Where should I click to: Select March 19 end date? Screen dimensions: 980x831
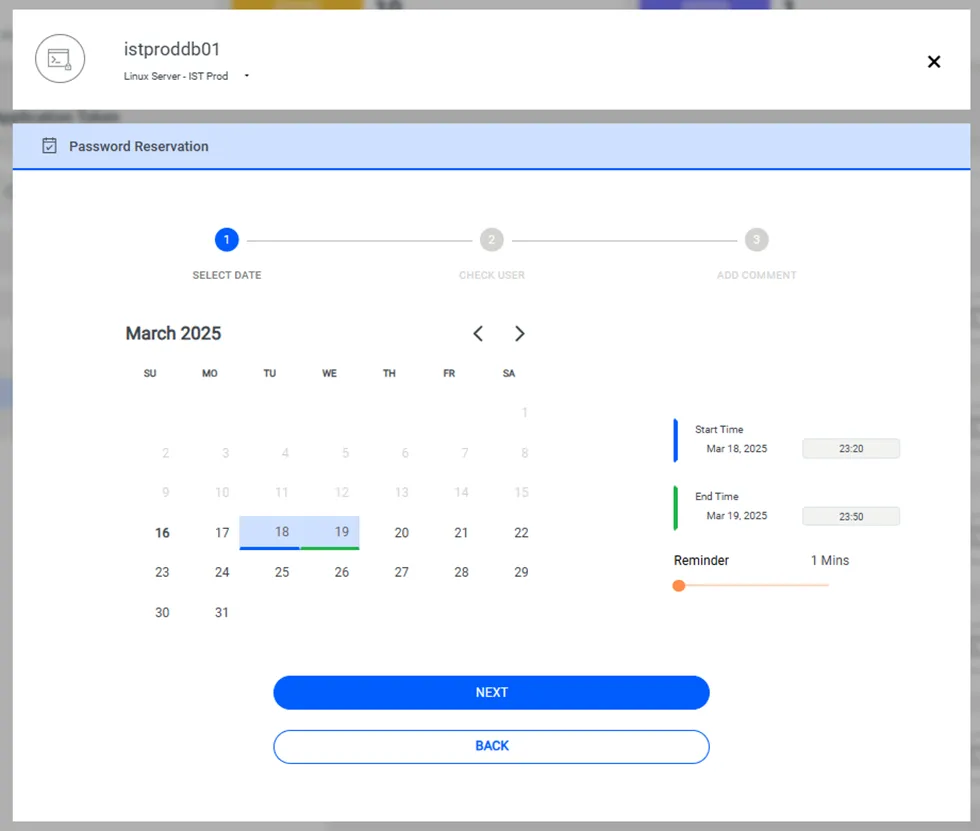329,532
